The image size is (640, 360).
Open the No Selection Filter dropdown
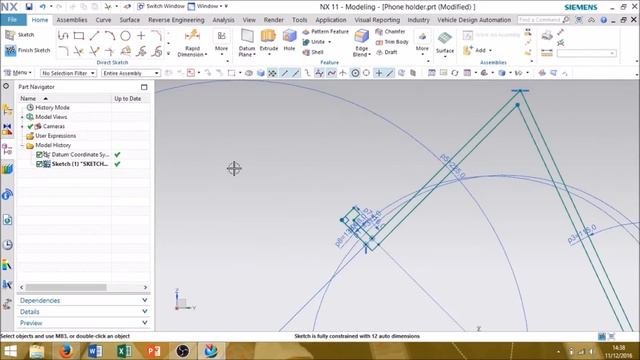[x=68, y=73]
